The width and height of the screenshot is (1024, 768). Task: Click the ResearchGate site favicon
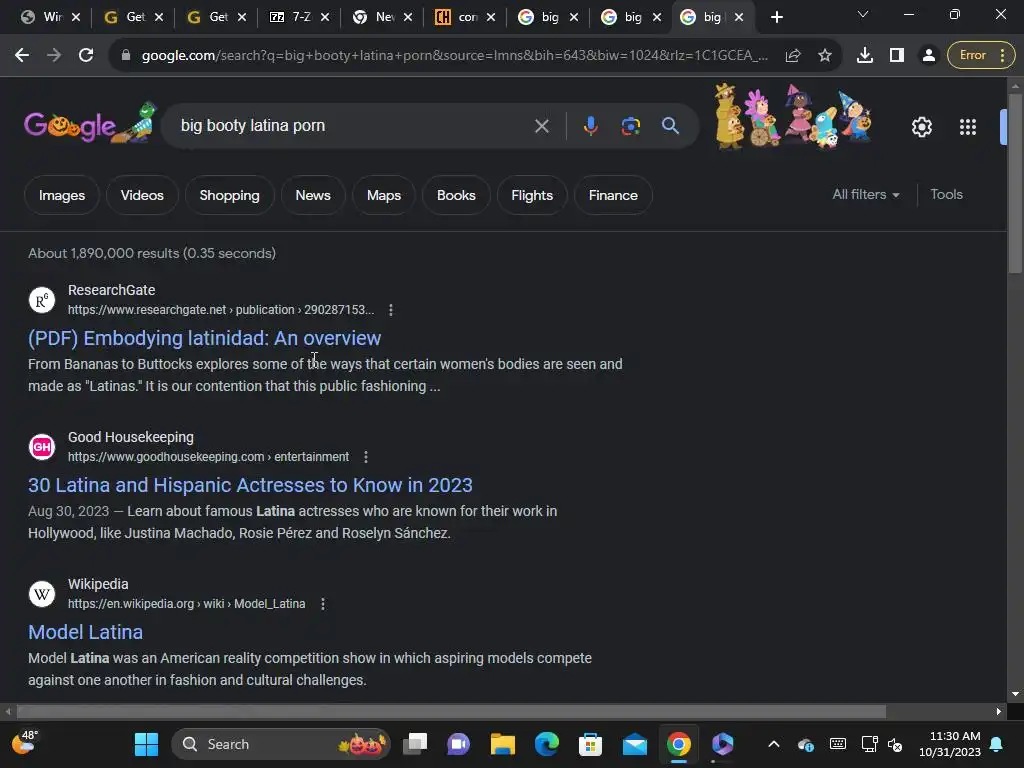click(x=42, y=300)
